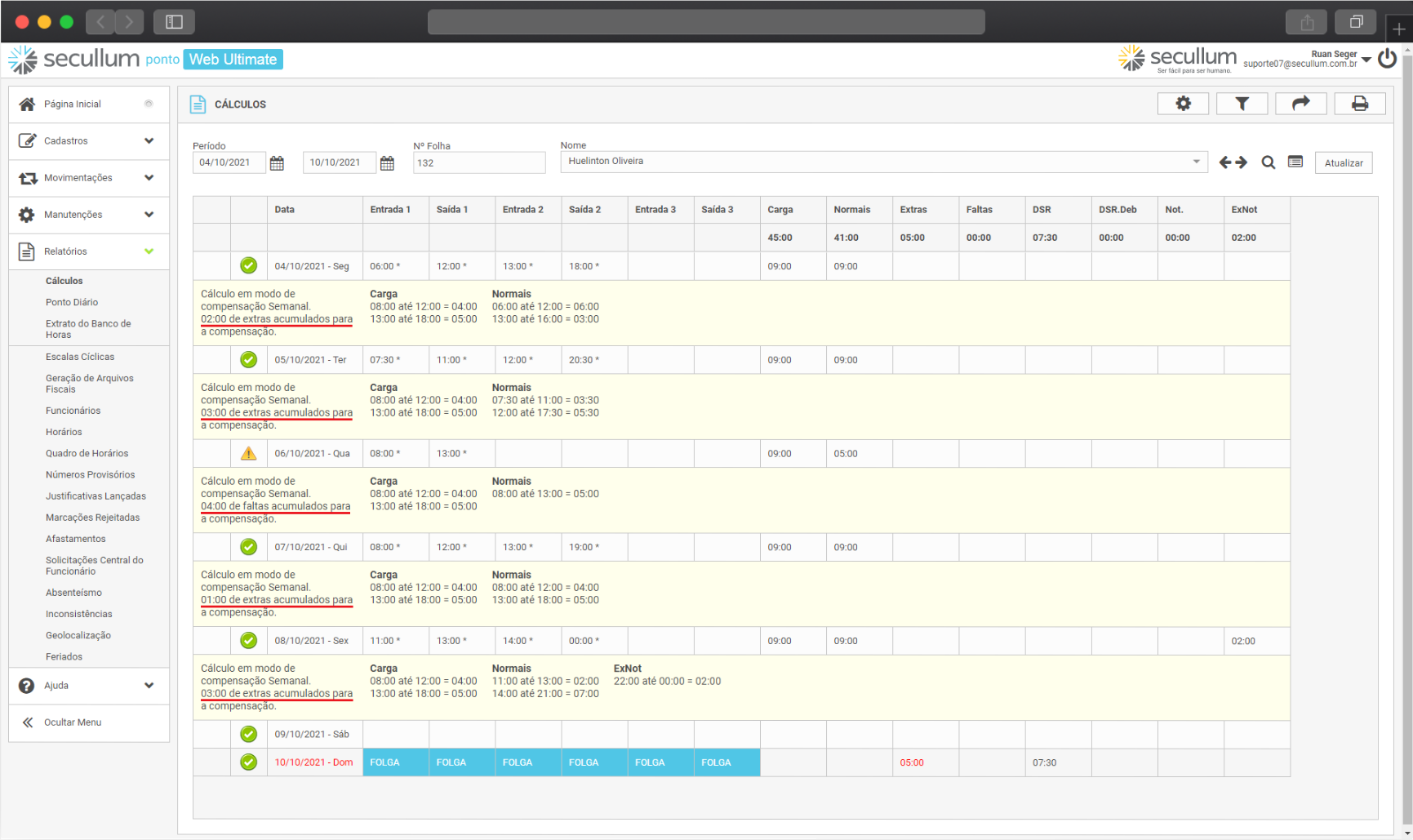Click the power logout icon
Viewport: 1413px width, 840px height.
point(1387,59)
